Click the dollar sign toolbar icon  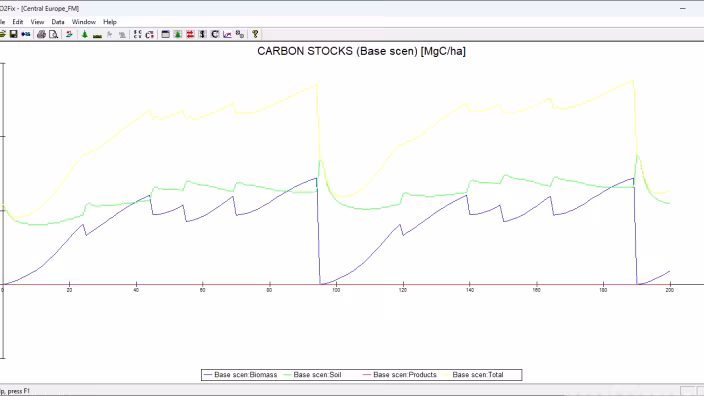tap(202, 34)
